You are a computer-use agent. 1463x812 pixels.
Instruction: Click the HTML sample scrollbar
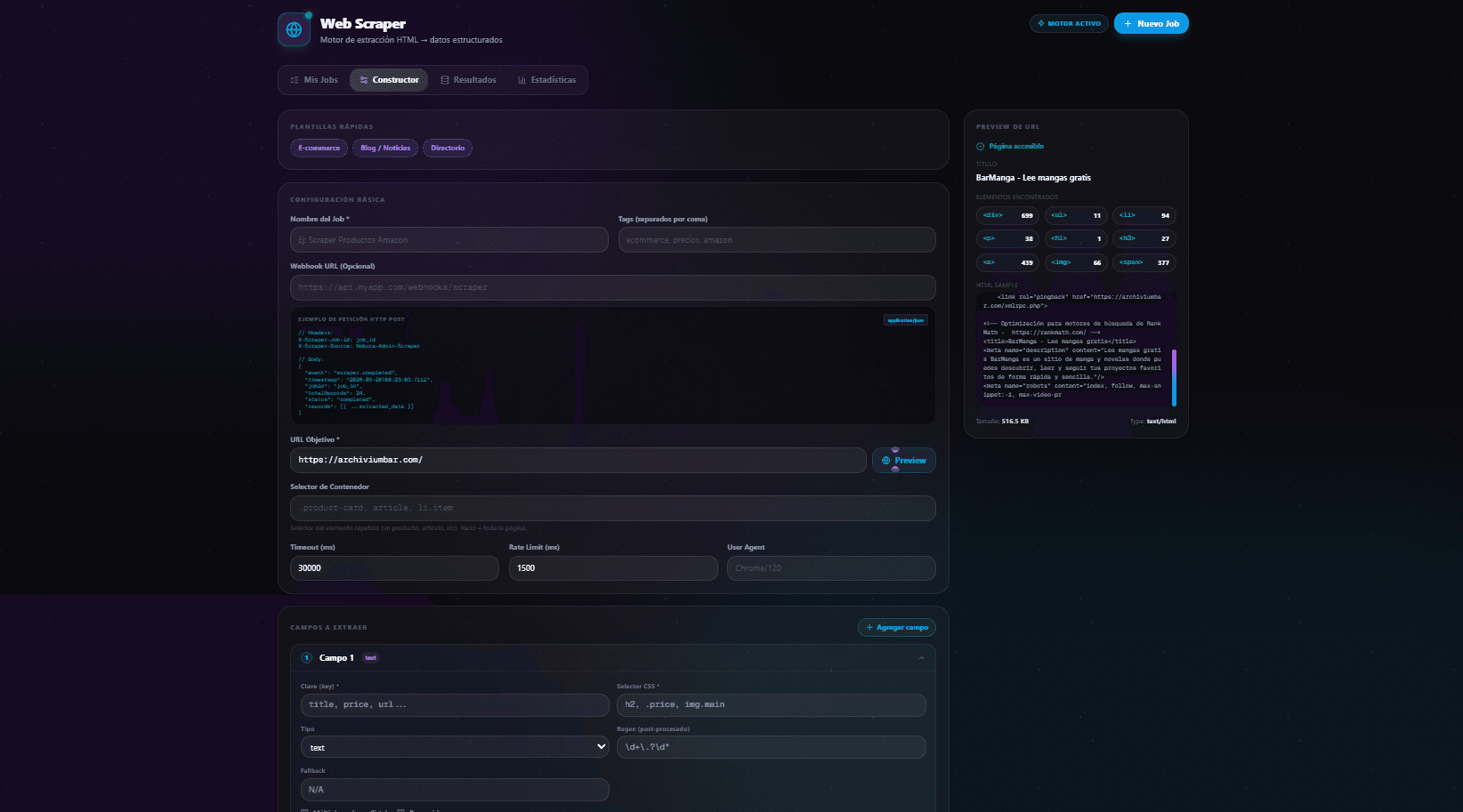click(x=1175, y=377)
